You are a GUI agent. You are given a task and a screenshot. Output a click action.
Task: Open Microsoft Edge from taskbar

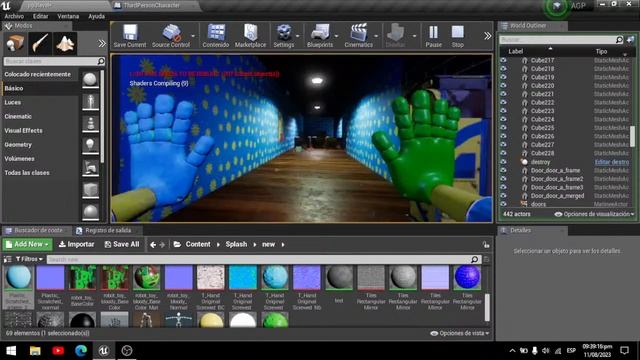point(81,351)
